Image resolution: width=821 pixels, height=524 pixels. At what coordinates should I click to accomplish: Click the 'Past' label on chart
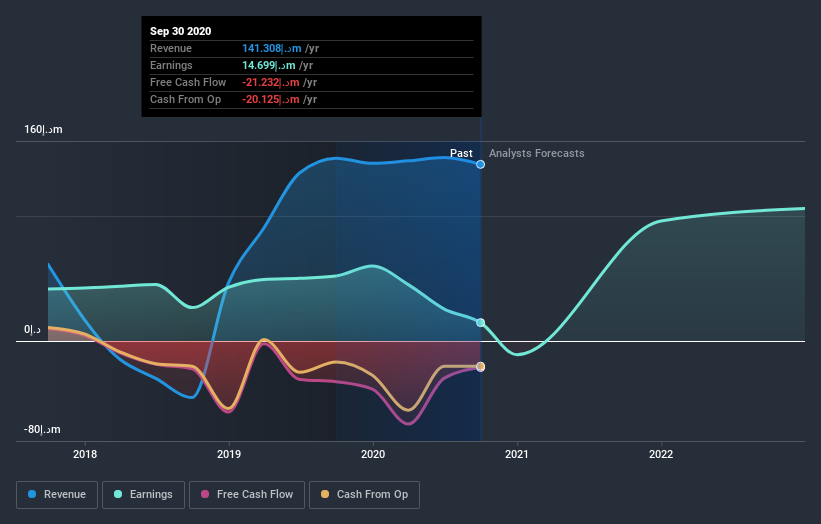(x=461, y=153)
